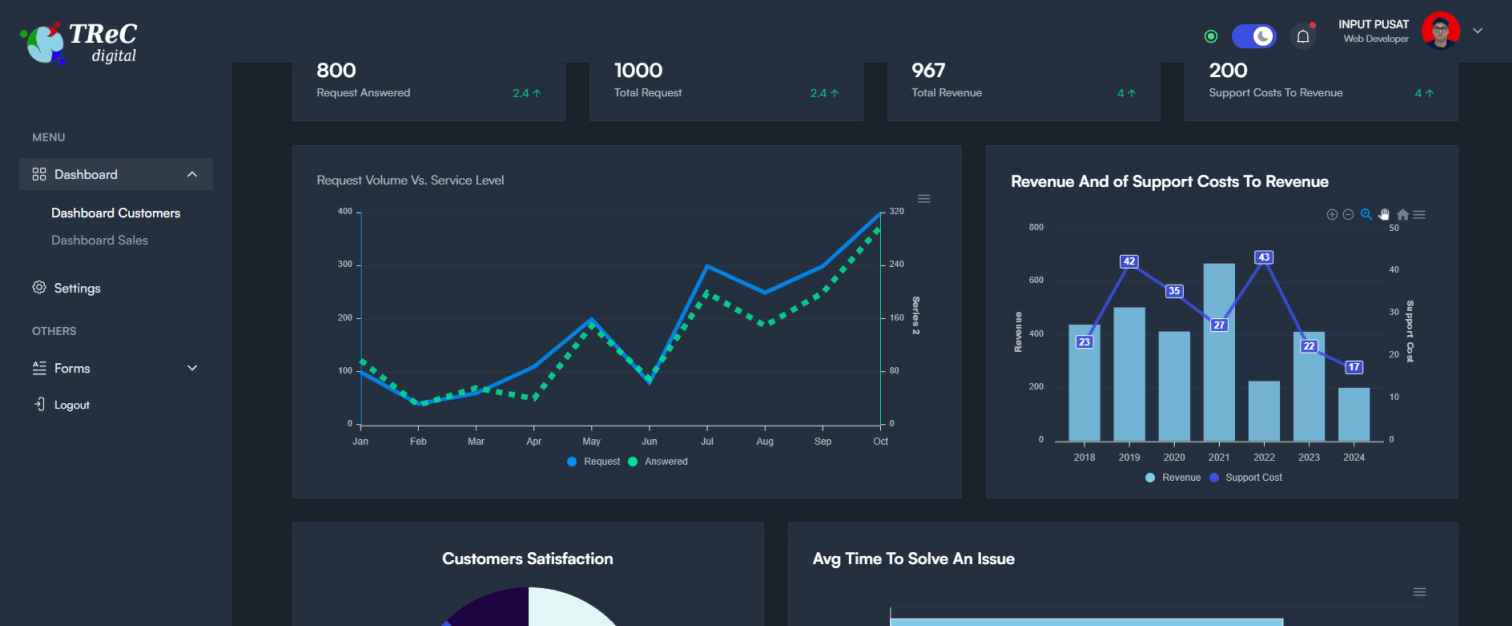Select Dashboard Sales in the sidebar
Image resolution: width=1512 pixels, height=626 pixels.
(99, 240)
